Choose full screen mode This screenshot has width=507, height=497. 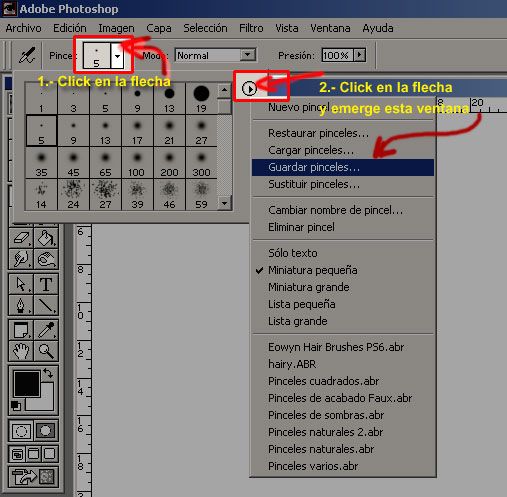(x=49, y=454)
